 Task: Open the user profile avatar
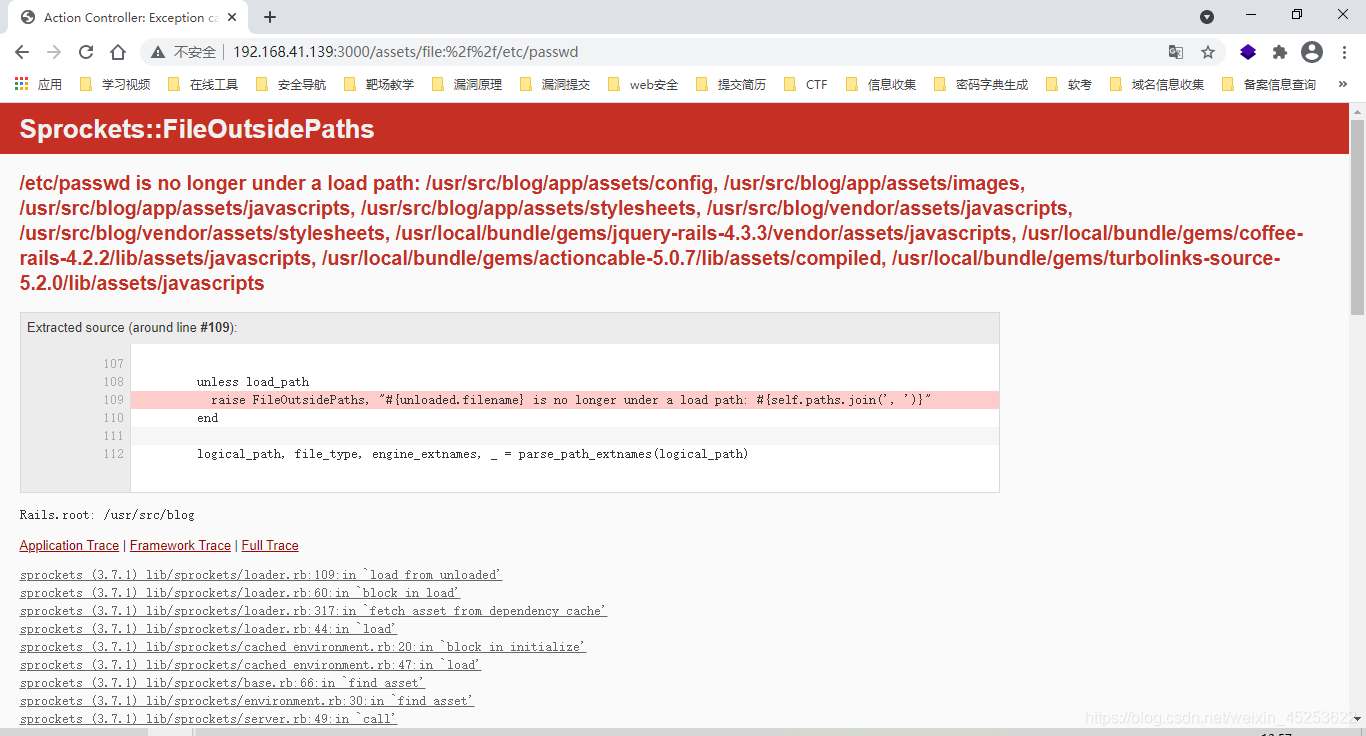coord(1312,52)
